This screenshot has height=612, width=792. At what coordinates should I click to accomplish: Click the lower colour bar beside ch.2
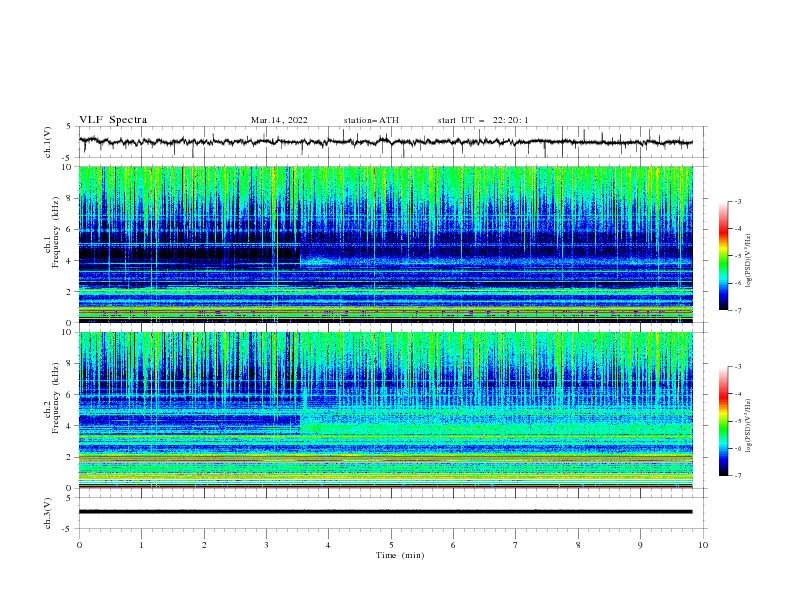click(x=724, y=421)
